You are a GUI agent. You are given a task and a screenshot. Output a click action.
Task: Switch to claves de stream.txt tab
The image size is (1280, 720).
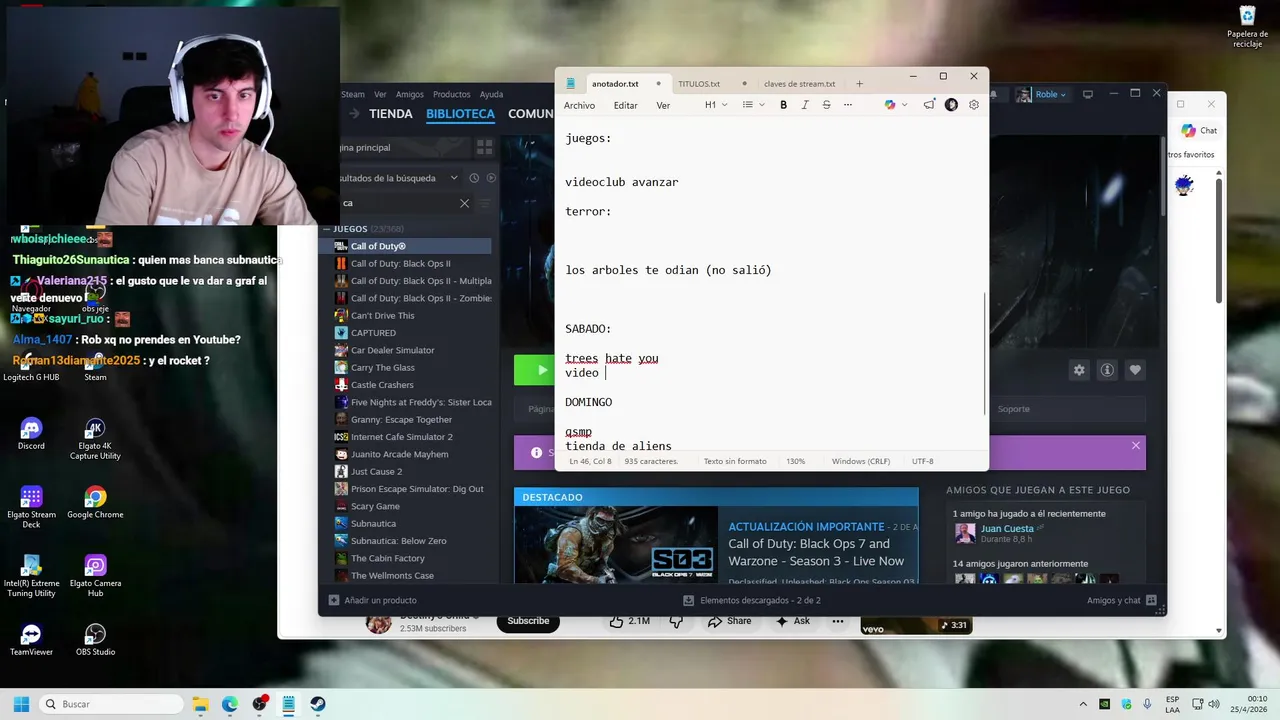click(x=799, y=84)
